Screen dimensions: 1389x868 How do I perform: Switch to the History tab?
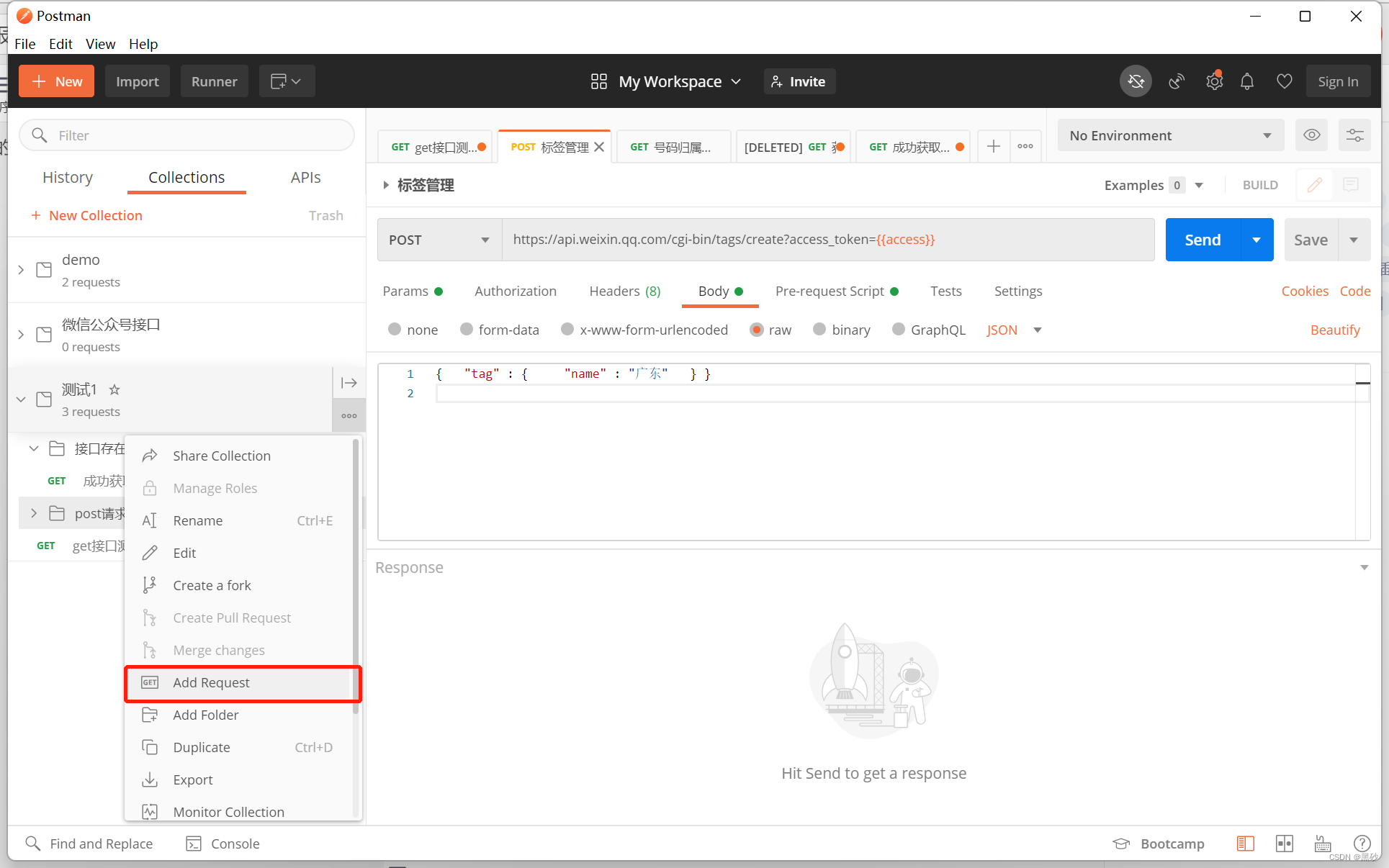tap(68, 177)
